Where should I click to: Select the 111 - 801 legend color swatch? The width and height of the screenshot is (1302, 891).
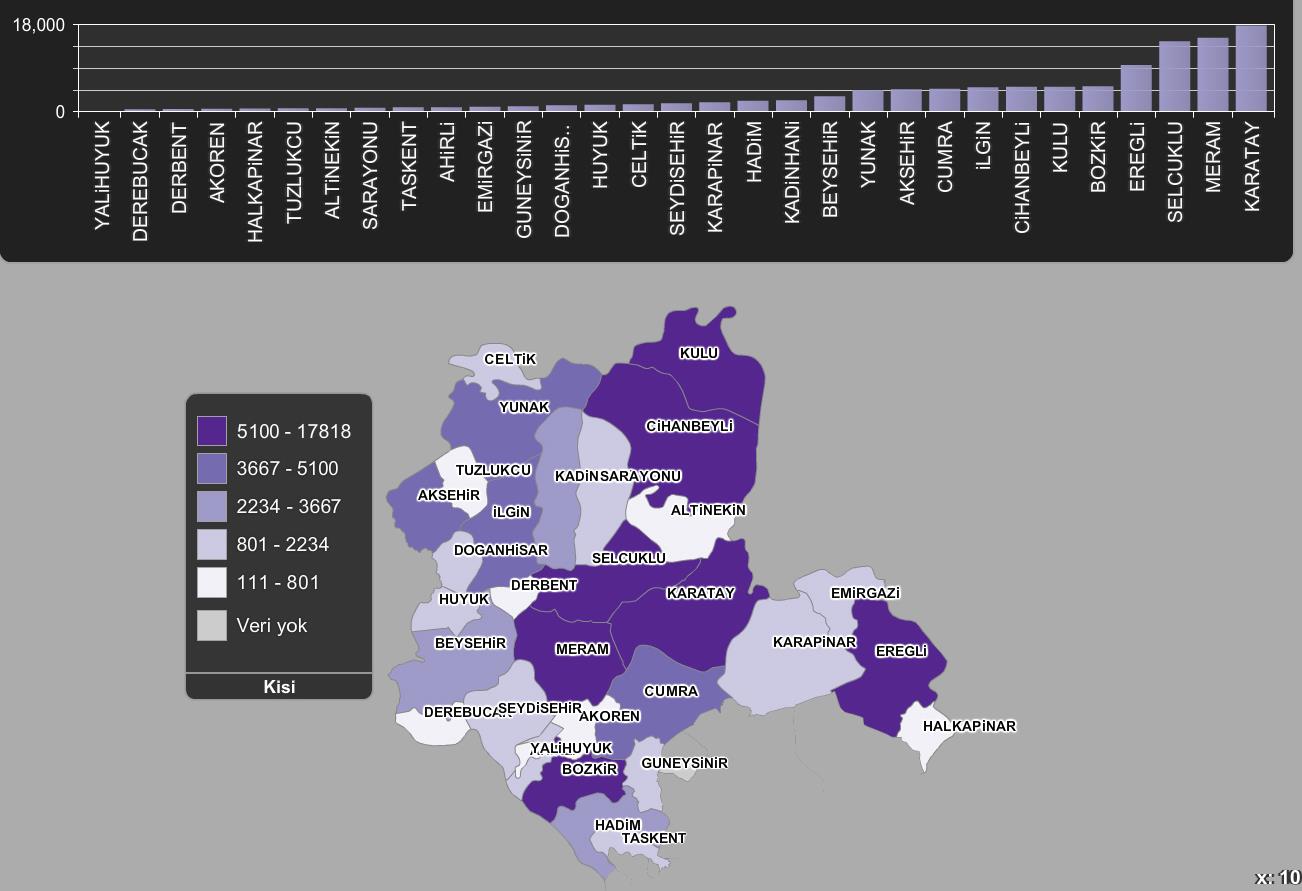coord(212,583)
